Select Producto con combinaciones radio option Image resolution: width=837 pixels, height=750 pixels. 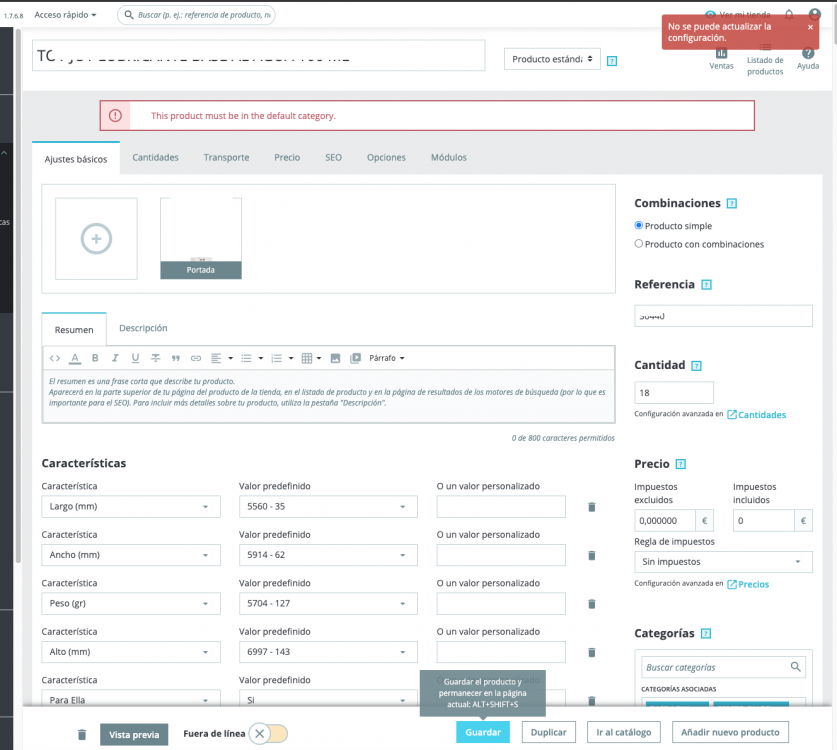coord(638,243)
